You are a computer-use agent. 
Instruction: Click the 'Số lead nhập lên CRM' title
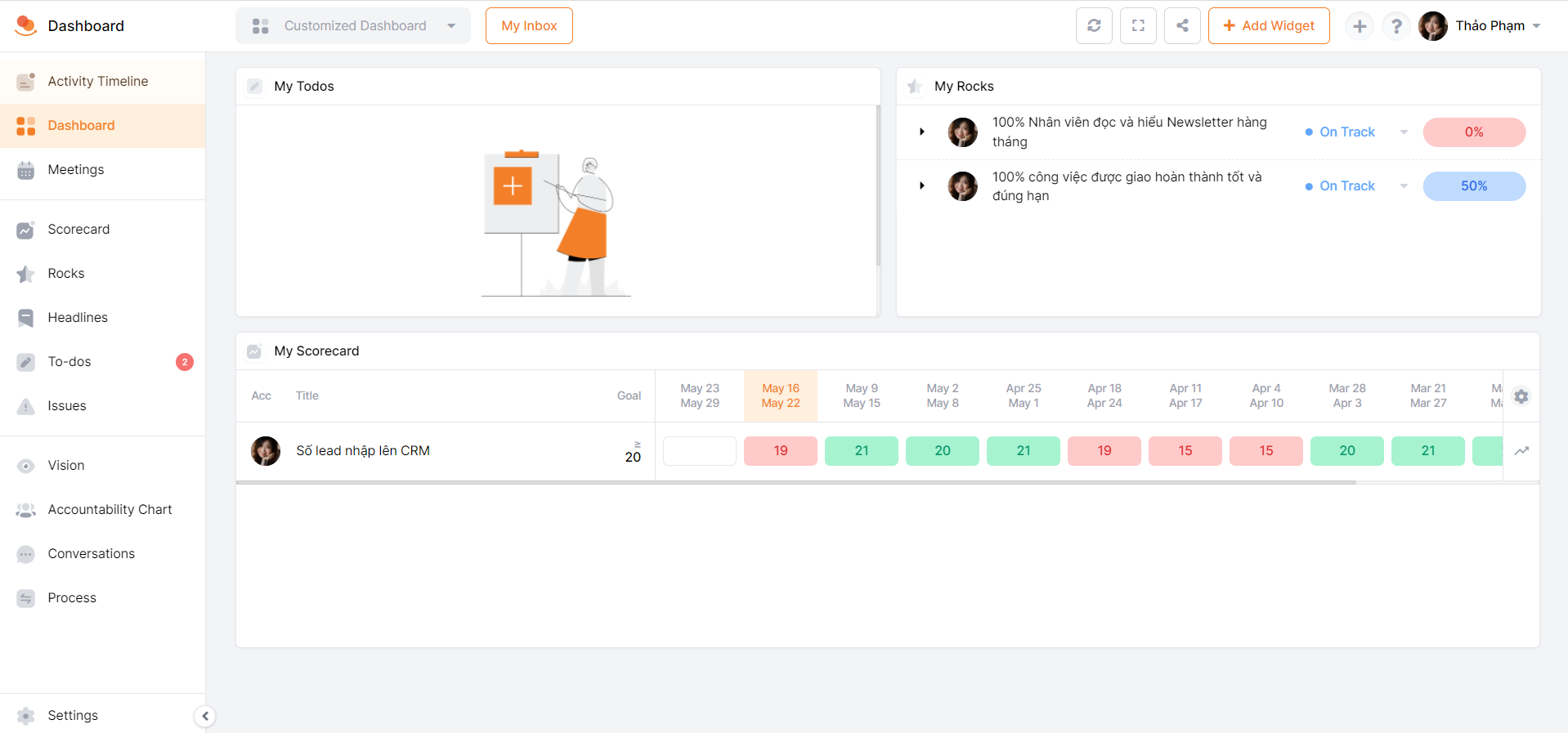click(x=363, y=451)
